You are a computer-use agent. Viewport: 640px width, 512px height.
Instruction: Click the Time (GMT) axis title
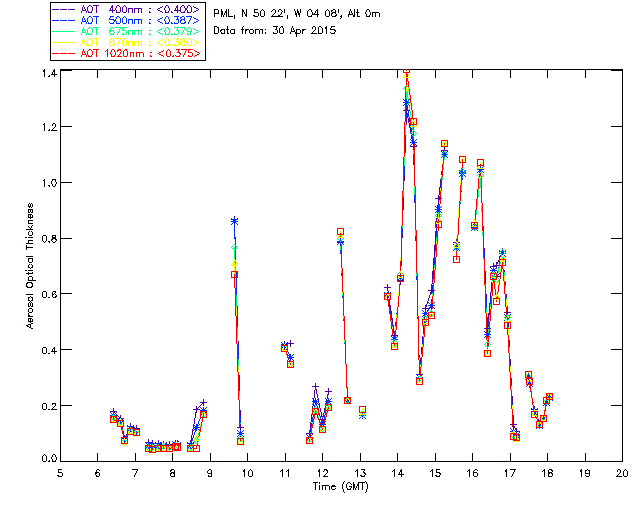pos(341,486)
